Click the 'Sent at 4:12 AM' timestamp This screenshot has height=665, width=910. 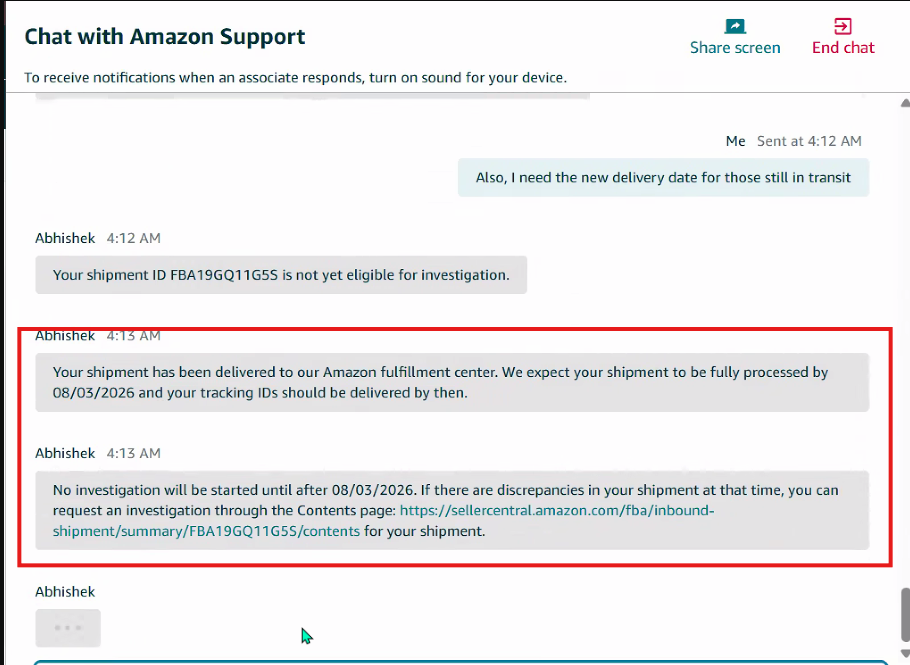point(809,141)
